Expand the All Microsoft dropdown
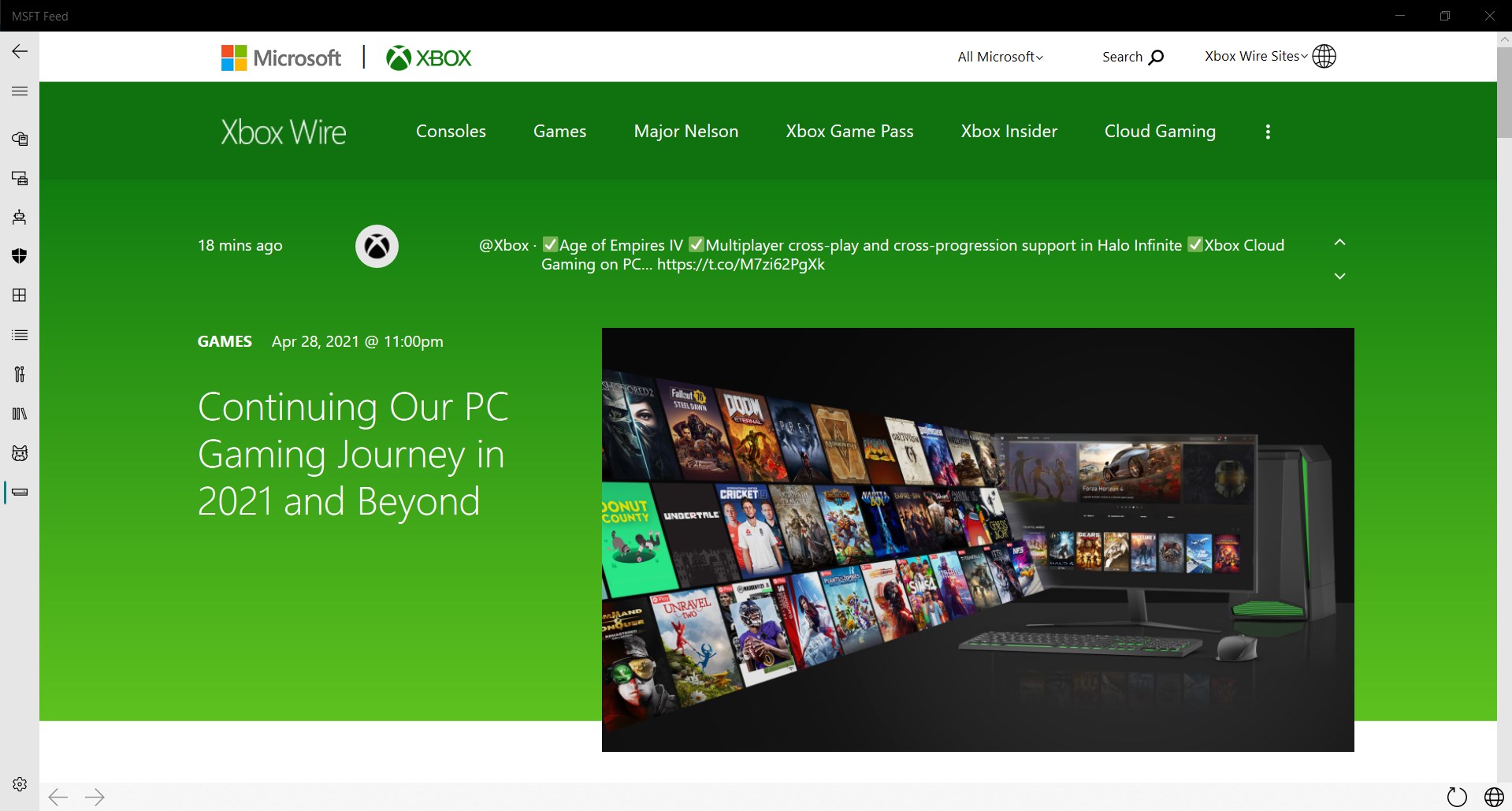This screenshot has height=811, width=1512. (1001, 57)
